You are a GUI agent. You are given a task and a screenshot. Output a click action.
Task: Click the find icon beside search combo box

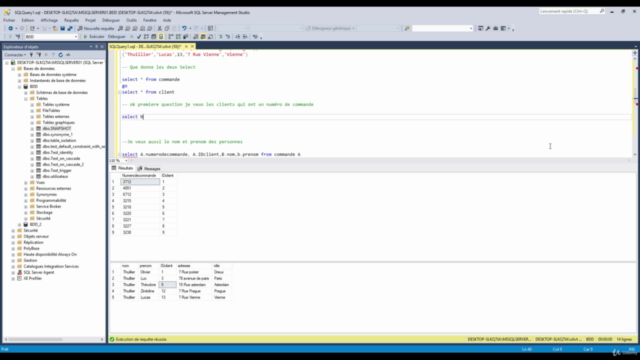pos(407,29)
